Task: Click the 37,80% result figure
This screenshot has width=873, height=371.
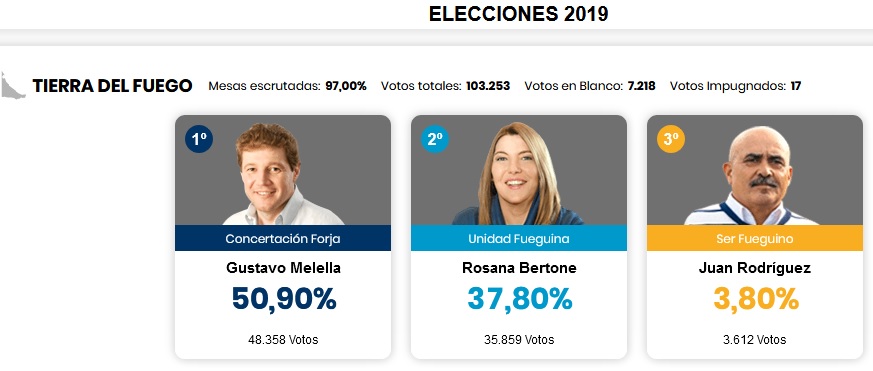Action: [519, 299]
